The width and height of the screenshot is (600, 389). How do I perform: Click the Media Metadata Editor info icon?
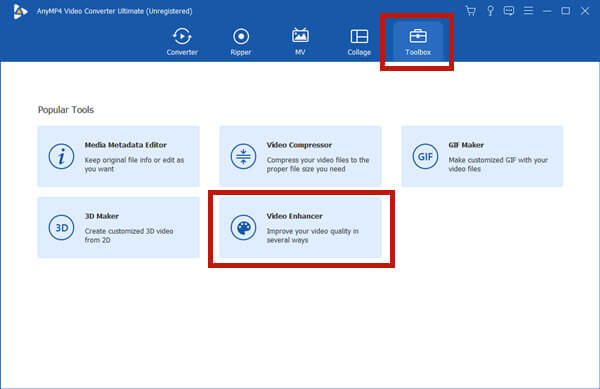[x=61, y=156]
